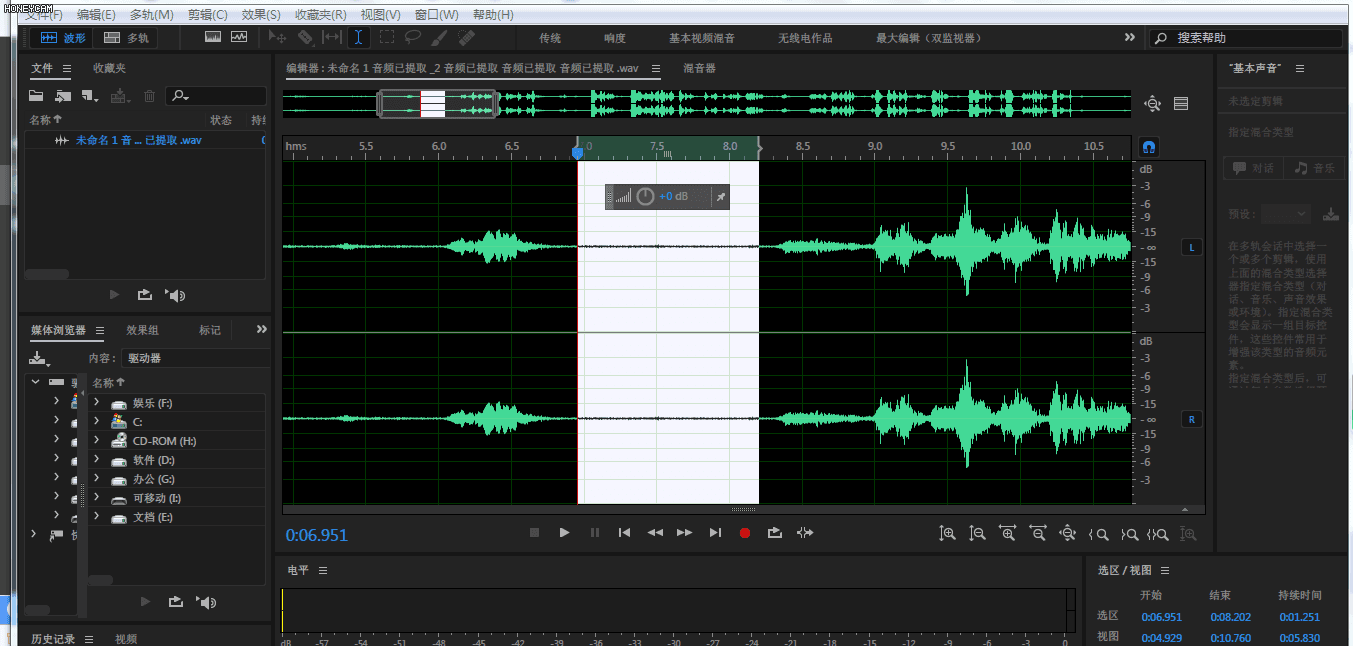Image resolution: width=1353 pixels, height=646 pixels.
Task: Select the Lasso Selection tool
Action: click(x=412, y=37)
